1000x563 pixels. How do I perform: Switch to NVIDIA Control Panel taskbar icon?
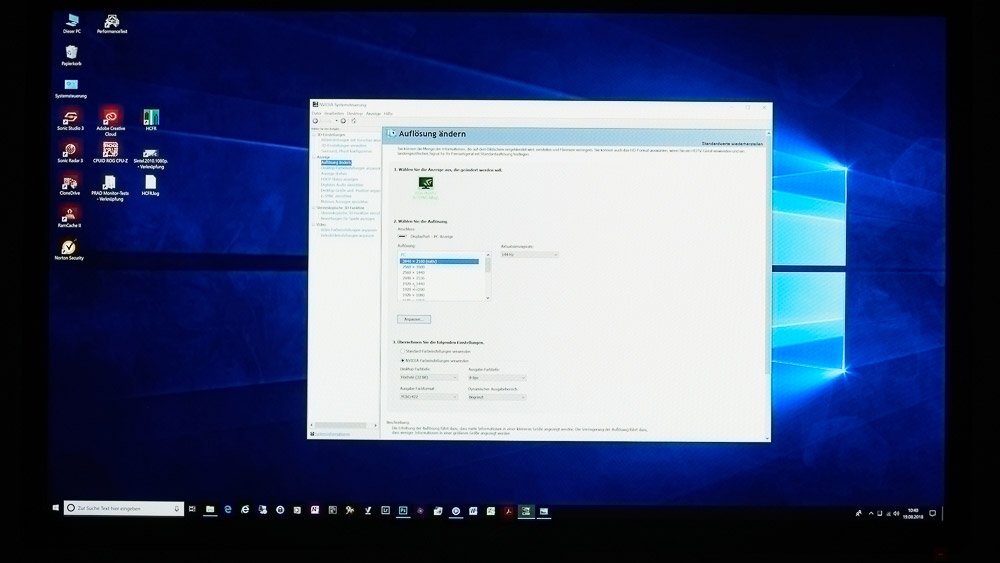[x=526, y=511]
